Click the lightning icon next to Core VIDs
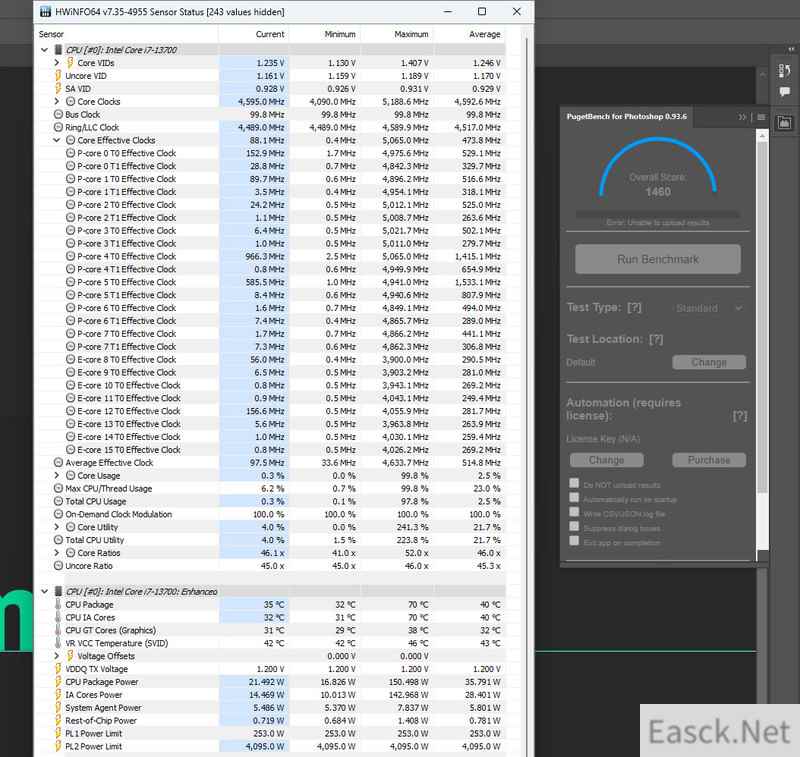This screenshot has height=757, width=800. pyautogui.click(x=70, y=63)
